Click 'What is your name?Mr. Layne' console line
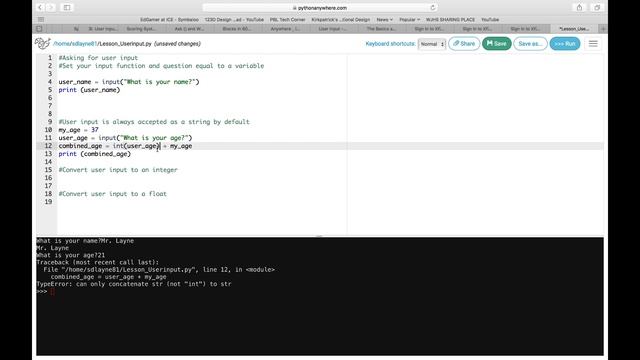 click(85, 241)
